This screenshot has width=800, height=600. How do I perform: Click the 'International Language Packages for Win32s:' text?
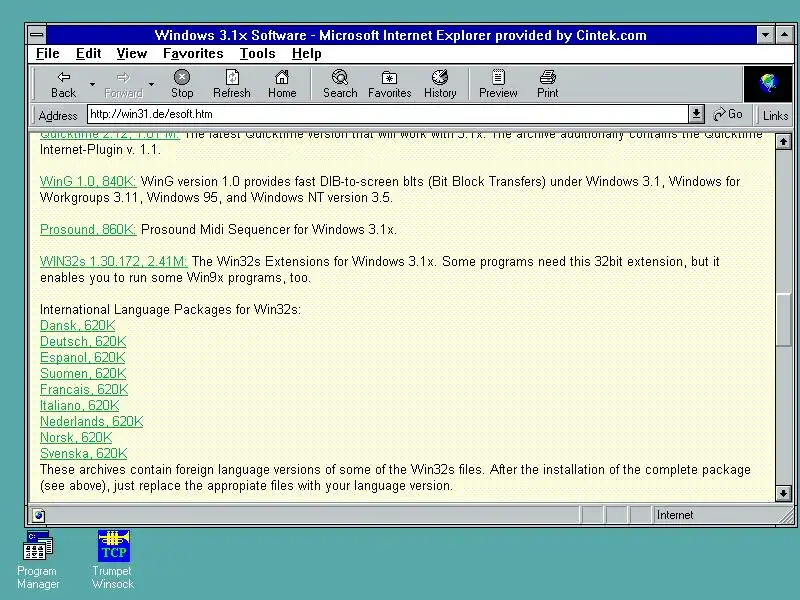click(170, 310)
